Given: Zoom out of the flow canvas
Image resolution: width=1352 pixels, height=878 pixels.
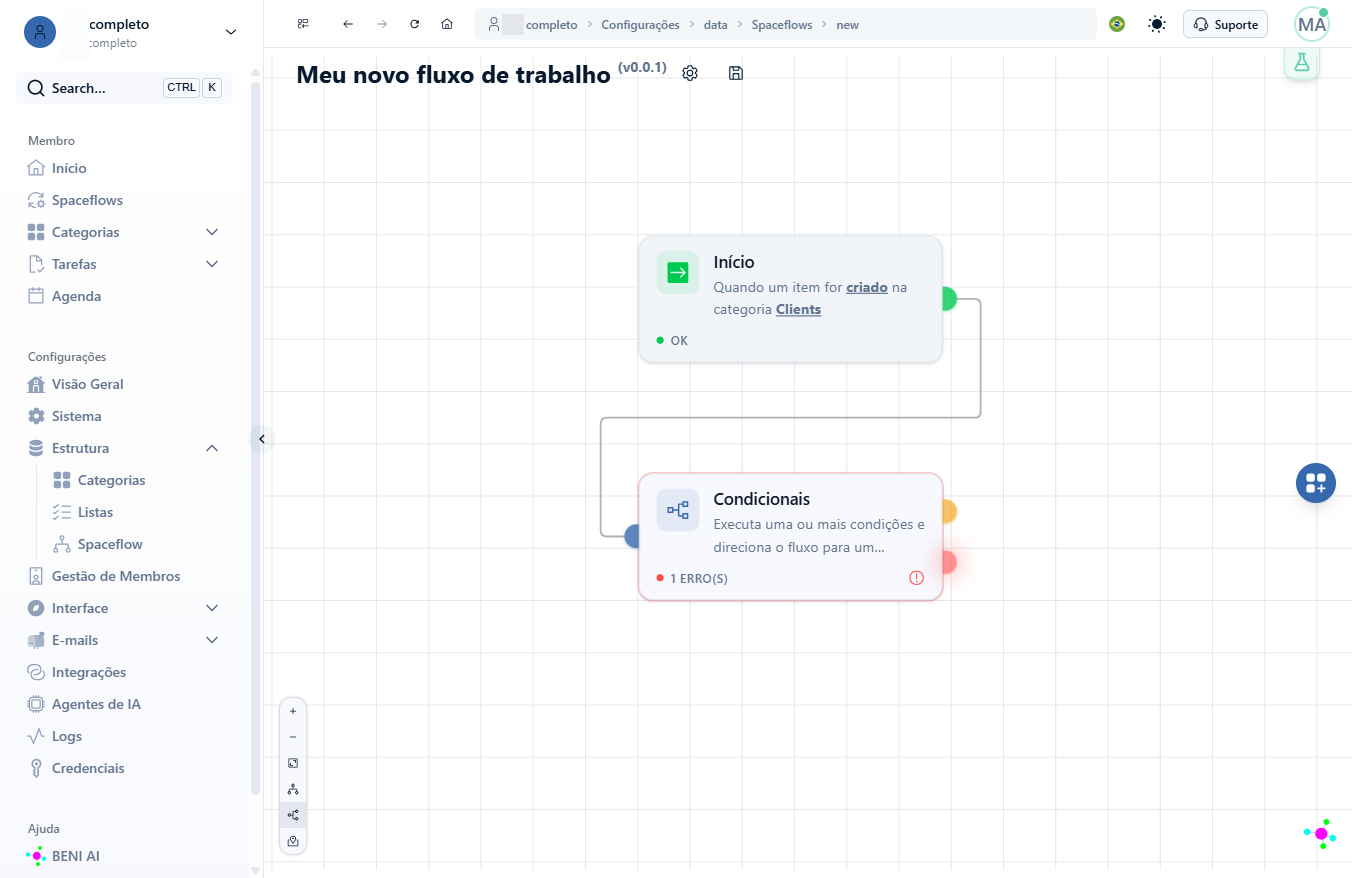Looking at the screenshot, I should [x=293, y=737].
